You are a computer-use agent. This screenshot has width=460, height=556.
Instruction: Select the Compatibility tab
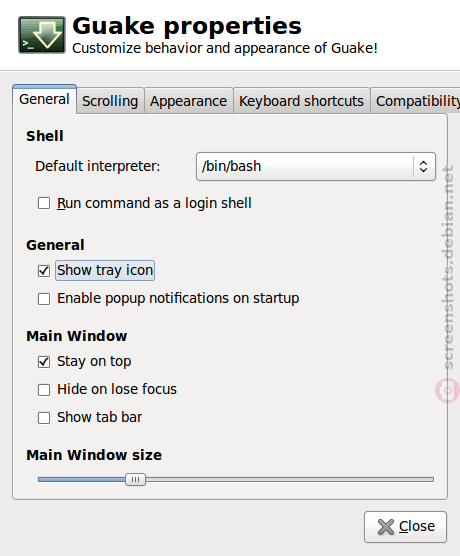coord(416,101)
